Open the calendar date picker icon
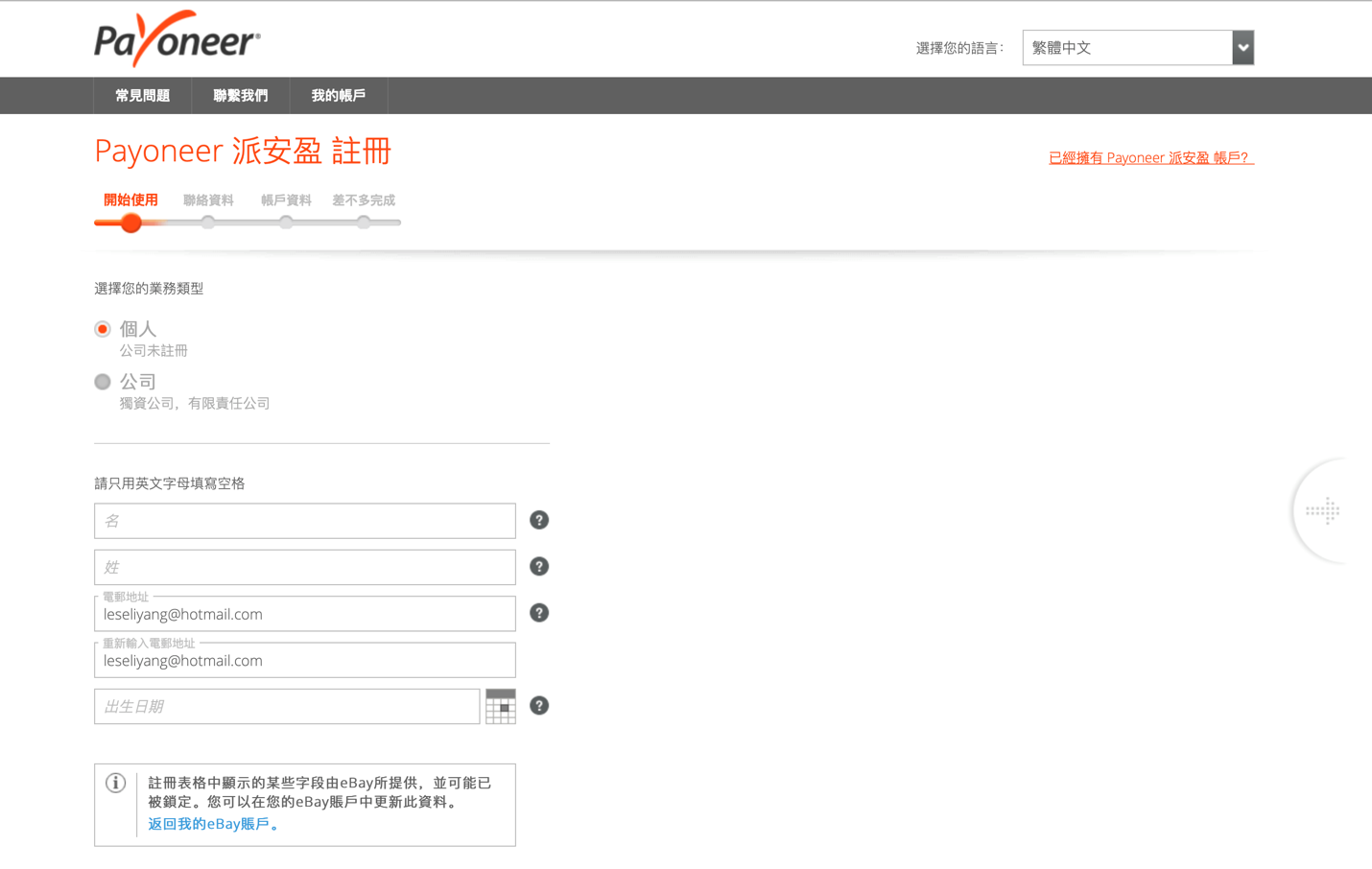This screenshot has width=1372, height=869. [x=501, y=706]
